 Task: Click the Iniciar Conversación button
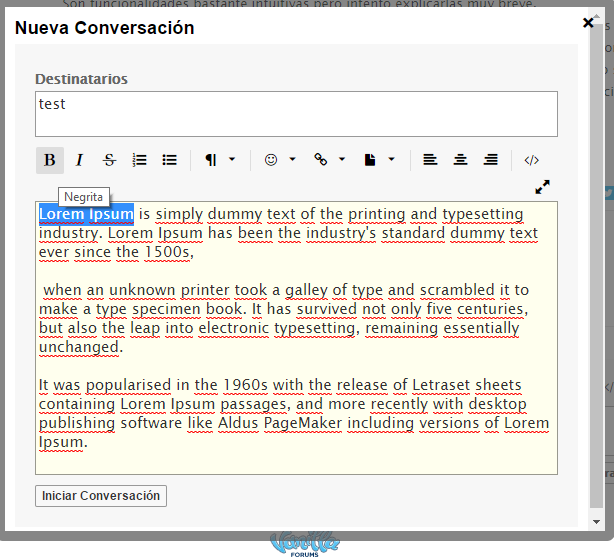[x=101, y=496]
